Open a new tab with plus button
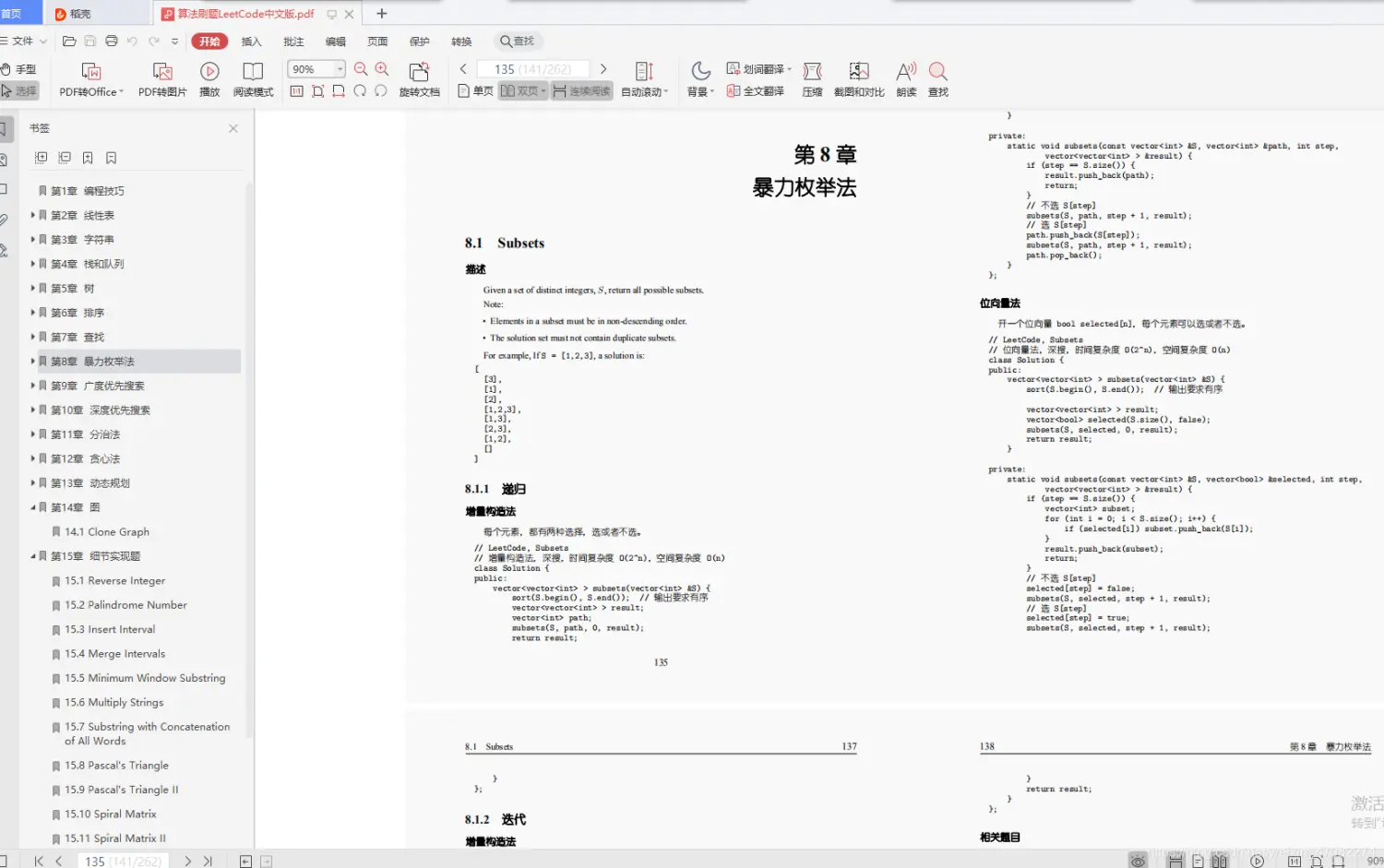 382,13
